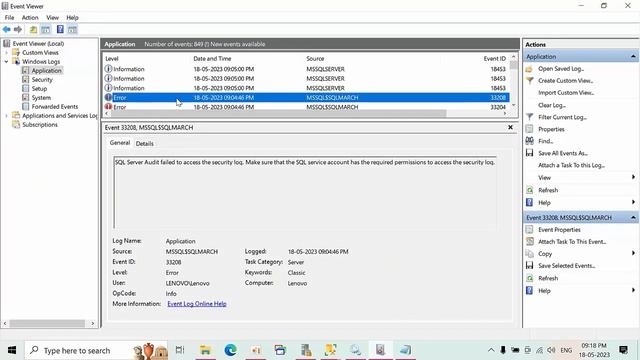The height and width of the screenshot is (360, 640).
Task: Open Help submenu under Event 33208 actions
Action: pos(633,290)
